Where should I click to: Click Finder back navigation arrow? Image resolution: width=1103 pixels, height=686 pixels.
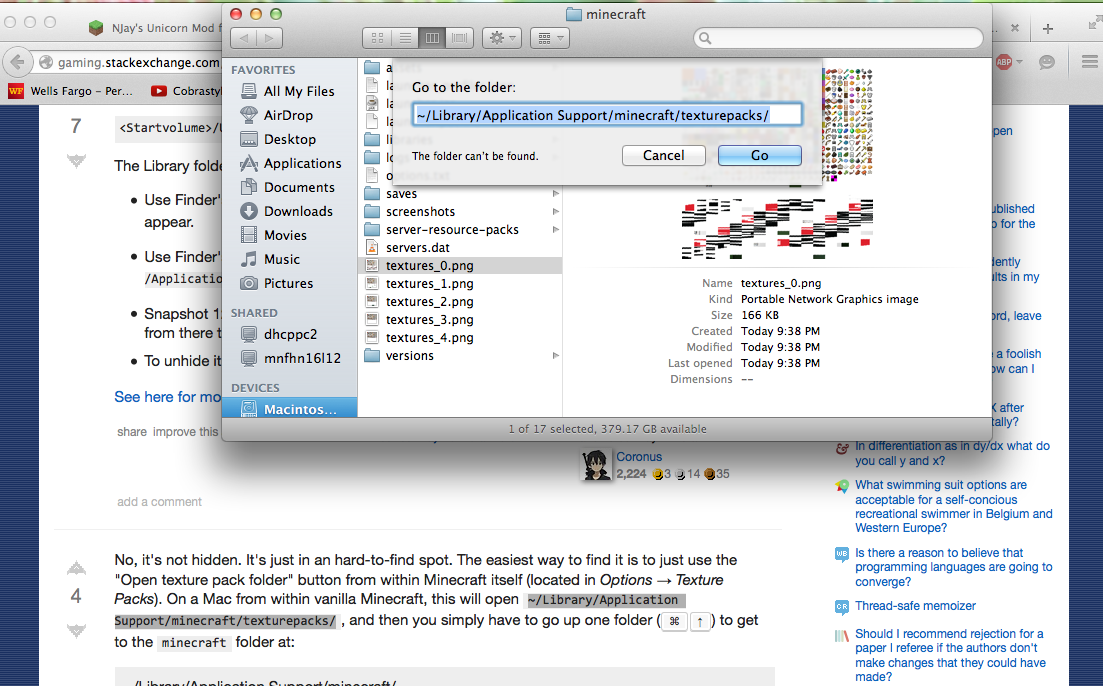[243, 38]
